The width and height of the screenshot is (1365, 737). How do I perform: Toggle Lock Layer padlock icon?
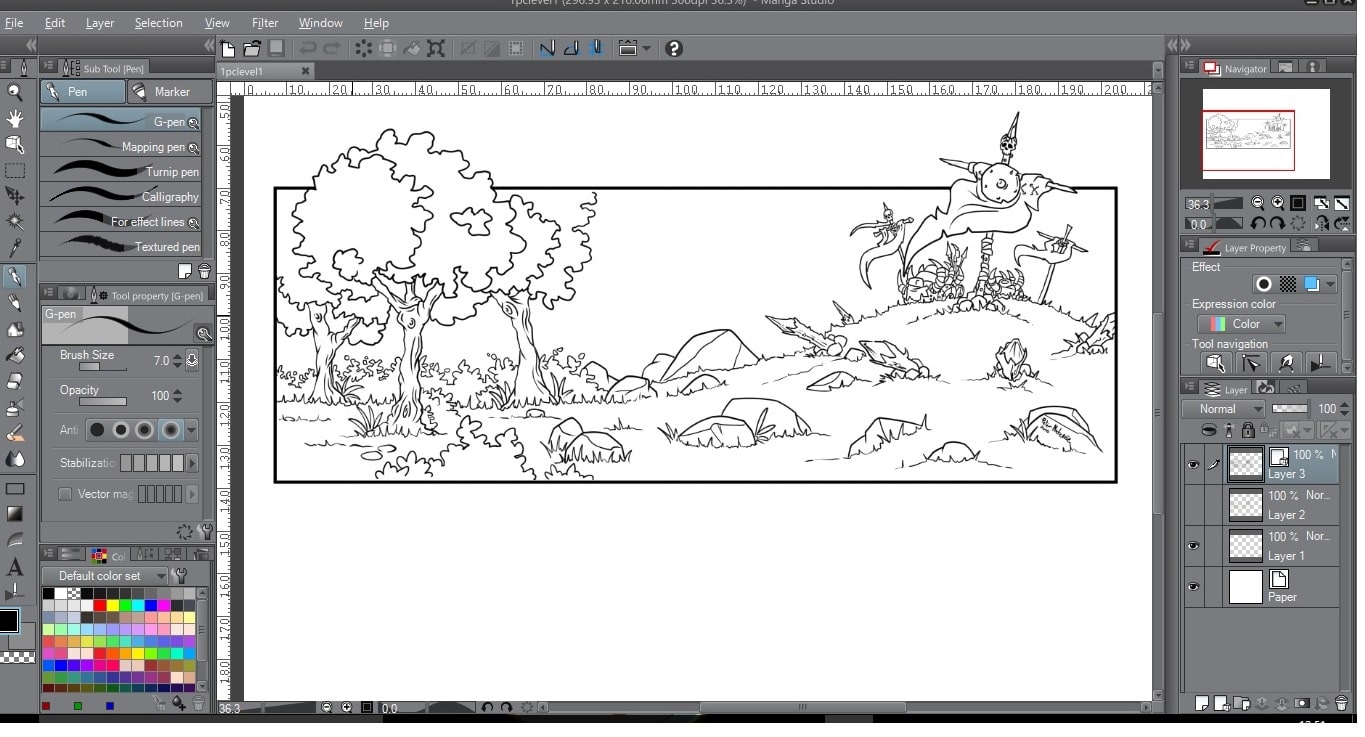[1248, 431]
